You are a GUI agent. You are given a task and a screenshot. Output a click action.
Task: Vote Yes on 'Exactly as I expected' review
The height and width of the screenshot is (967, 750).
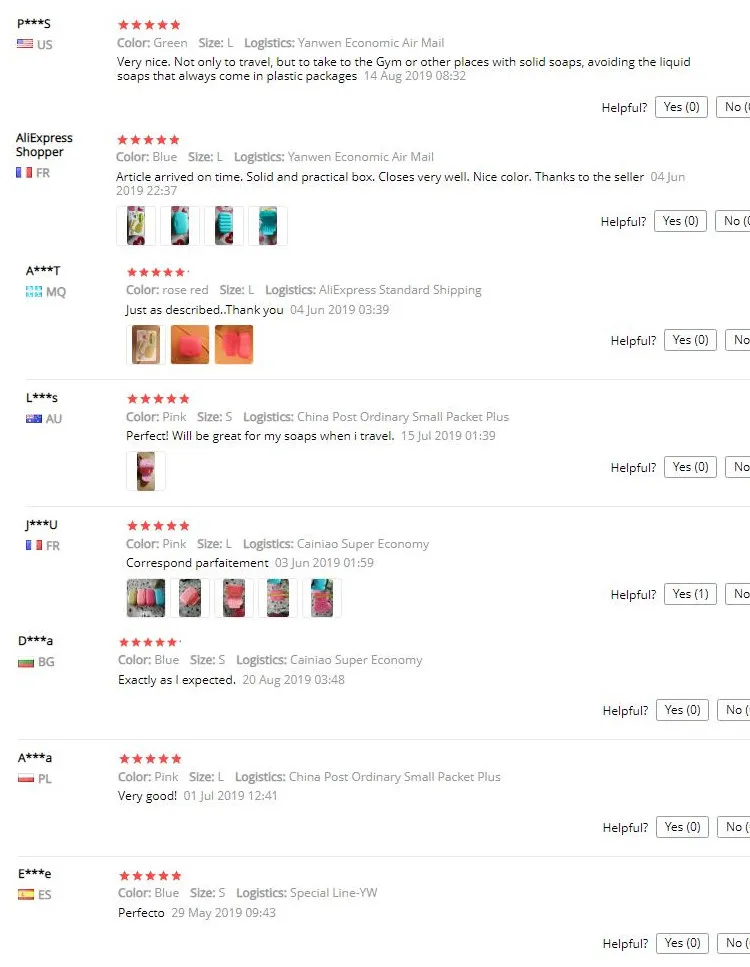click(682, 710)
